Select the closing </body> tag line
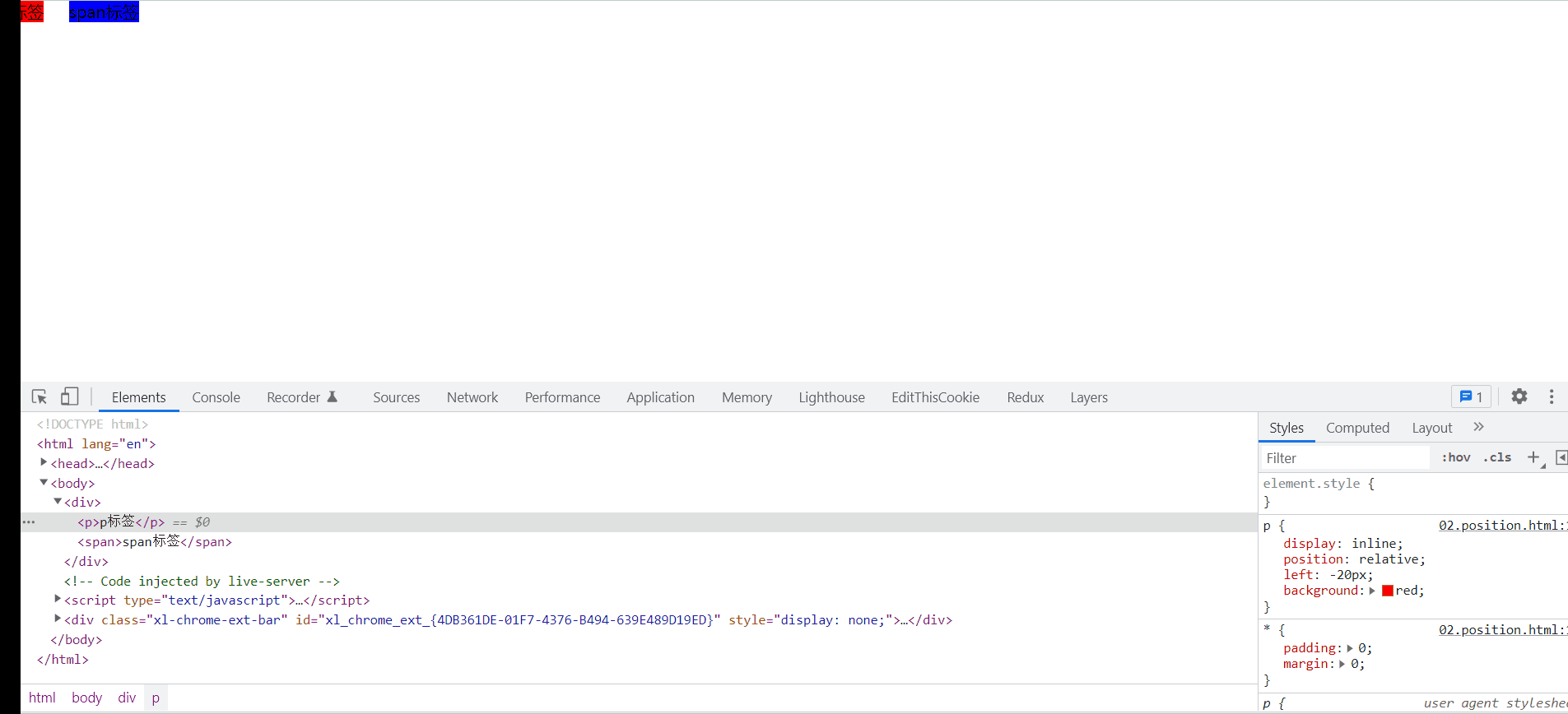Viewport: 1568px width, 714px height. coord(77,640)
